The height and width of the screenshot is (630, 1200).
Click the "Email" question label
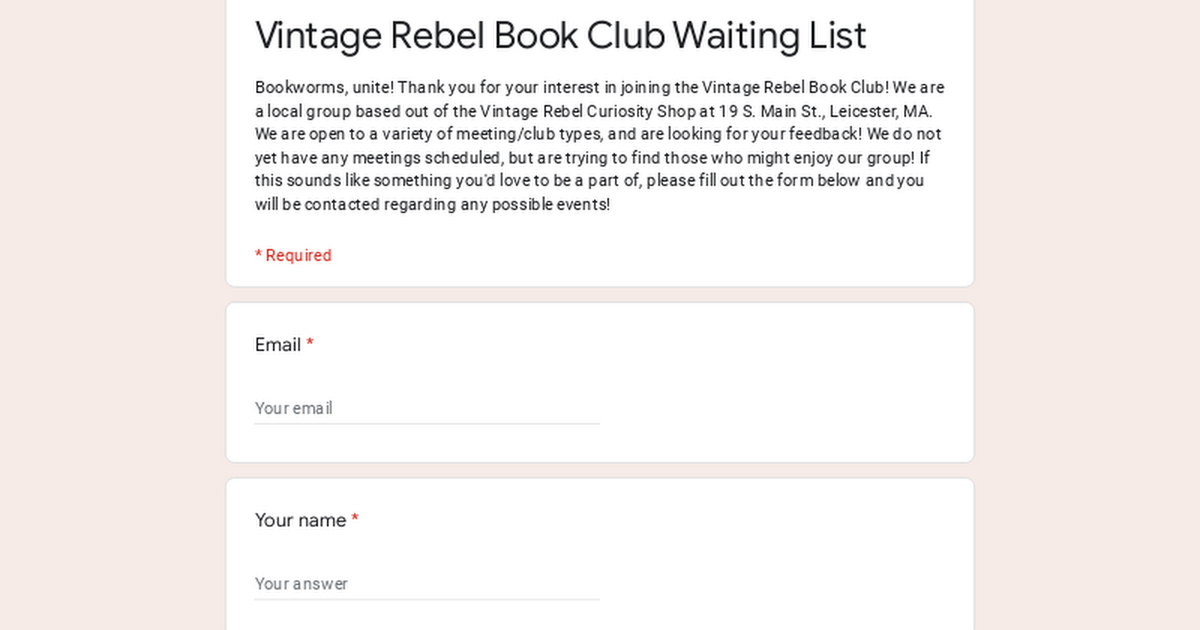click(278, 344)
